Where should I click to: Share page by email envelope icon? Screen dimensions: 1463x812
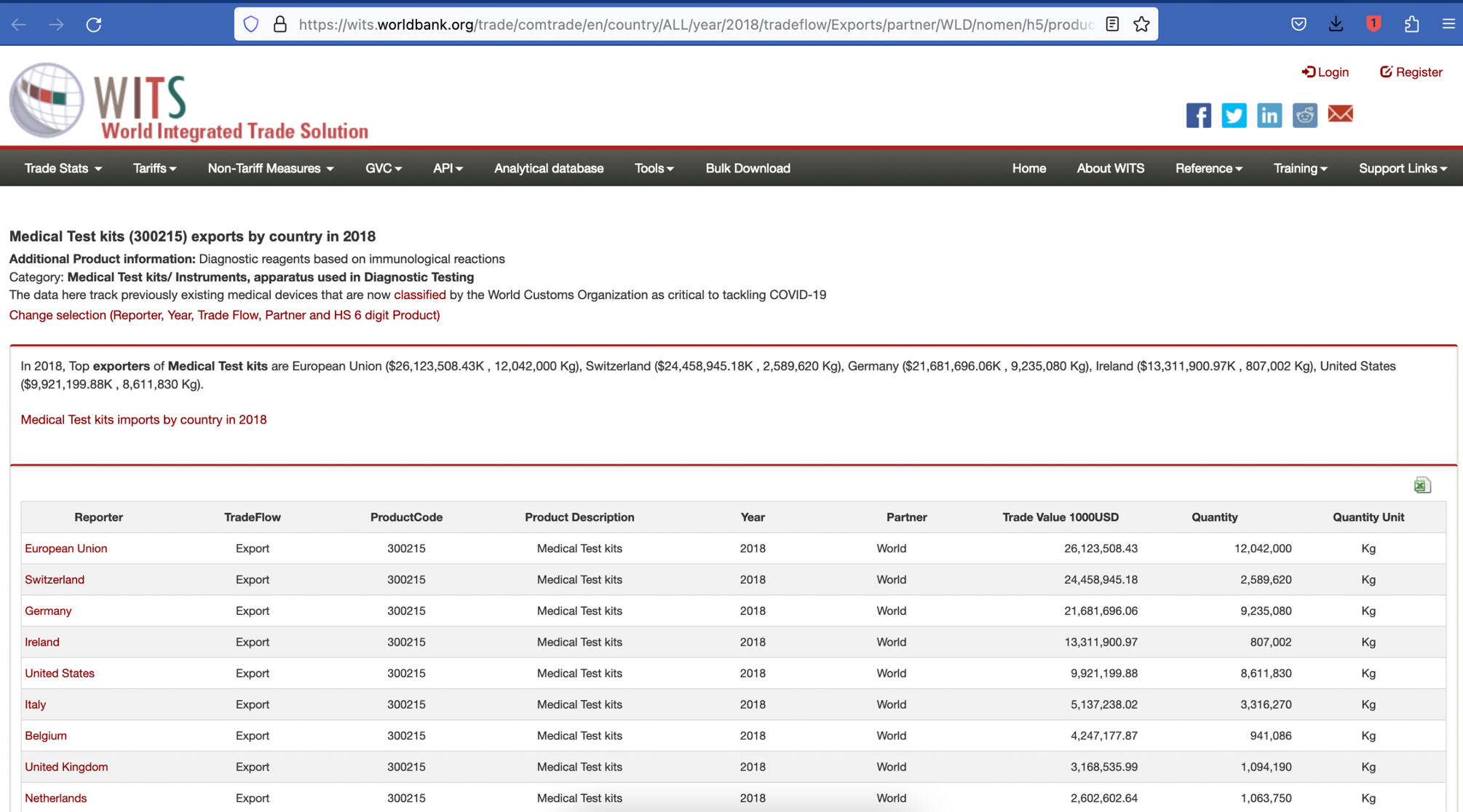click(1340, 114)
